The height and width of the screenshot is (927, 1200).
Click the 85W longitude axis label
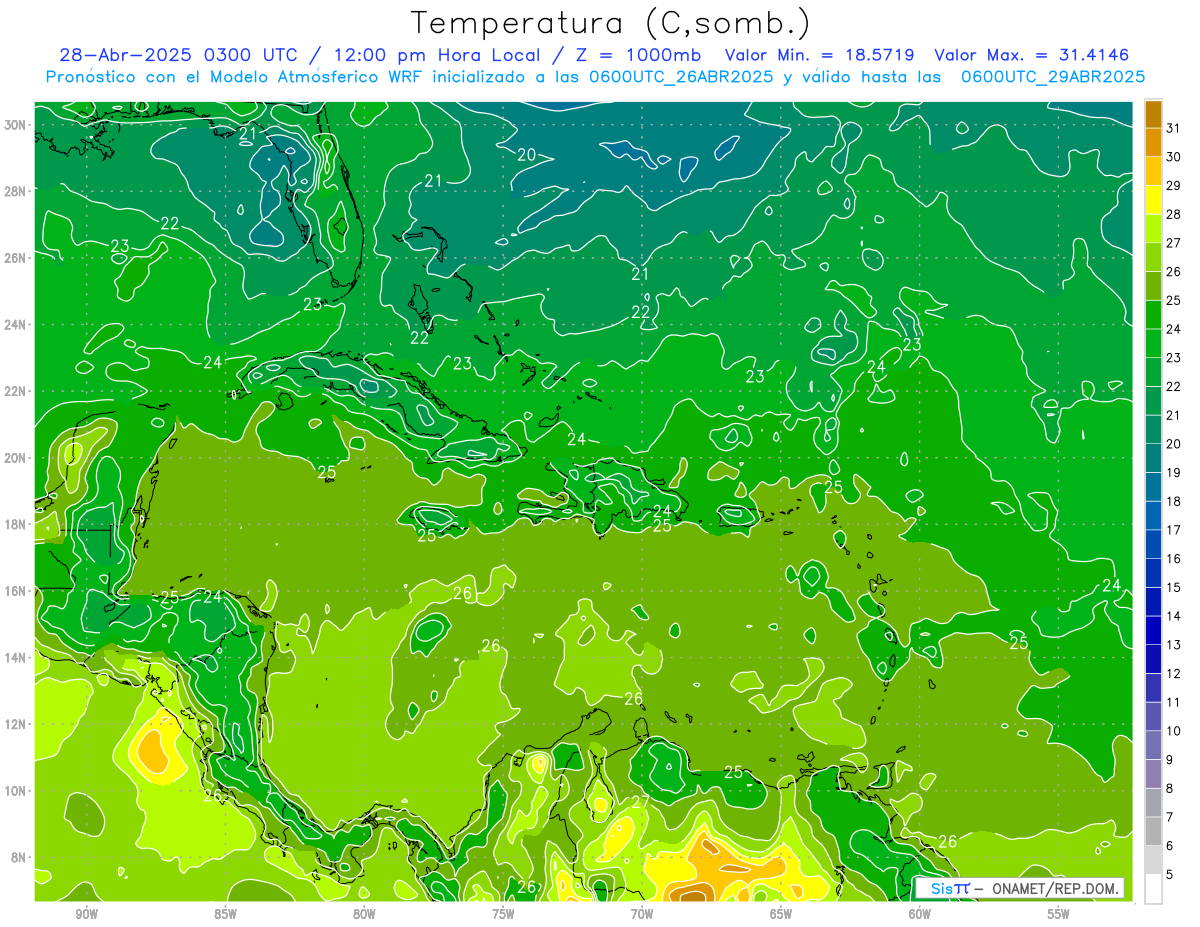225,915
